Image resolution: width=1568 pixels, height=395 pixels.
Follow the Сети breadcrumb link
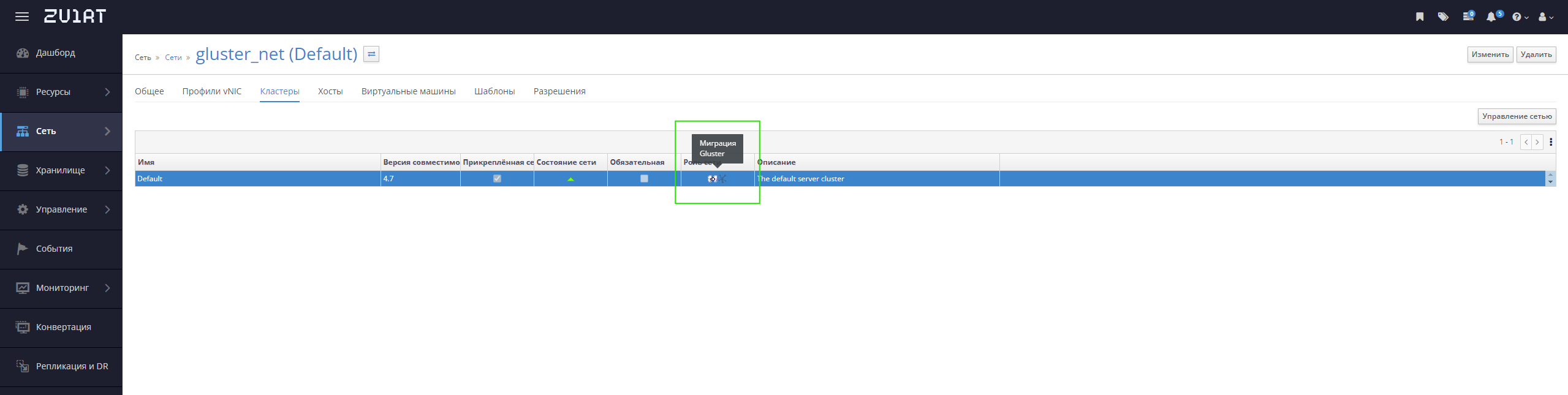[x=173, y=58]
